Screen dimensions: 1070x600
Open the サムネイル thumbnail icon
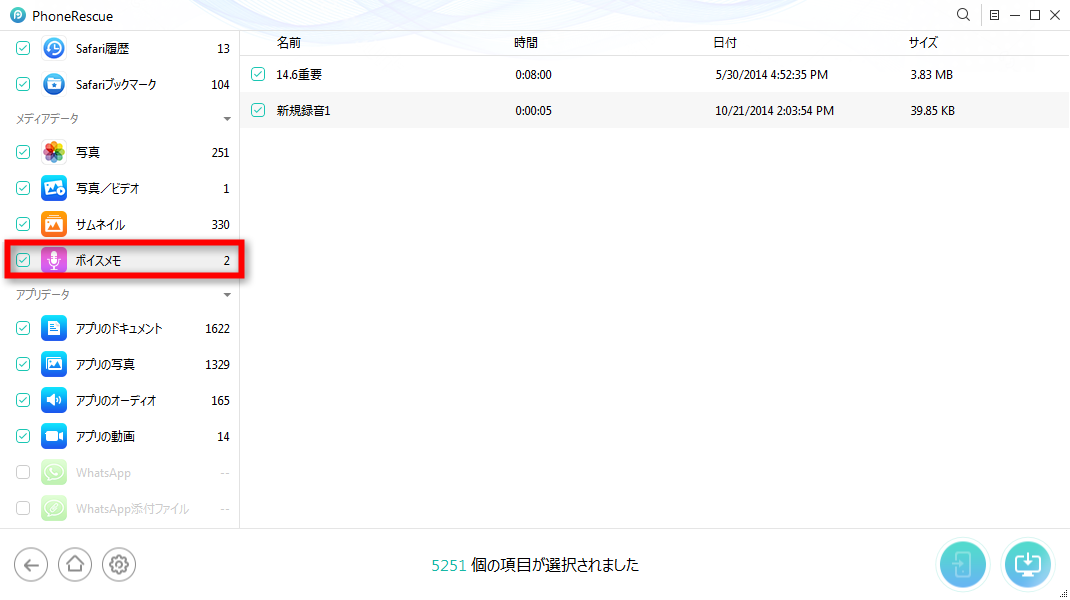pos(54,224)
